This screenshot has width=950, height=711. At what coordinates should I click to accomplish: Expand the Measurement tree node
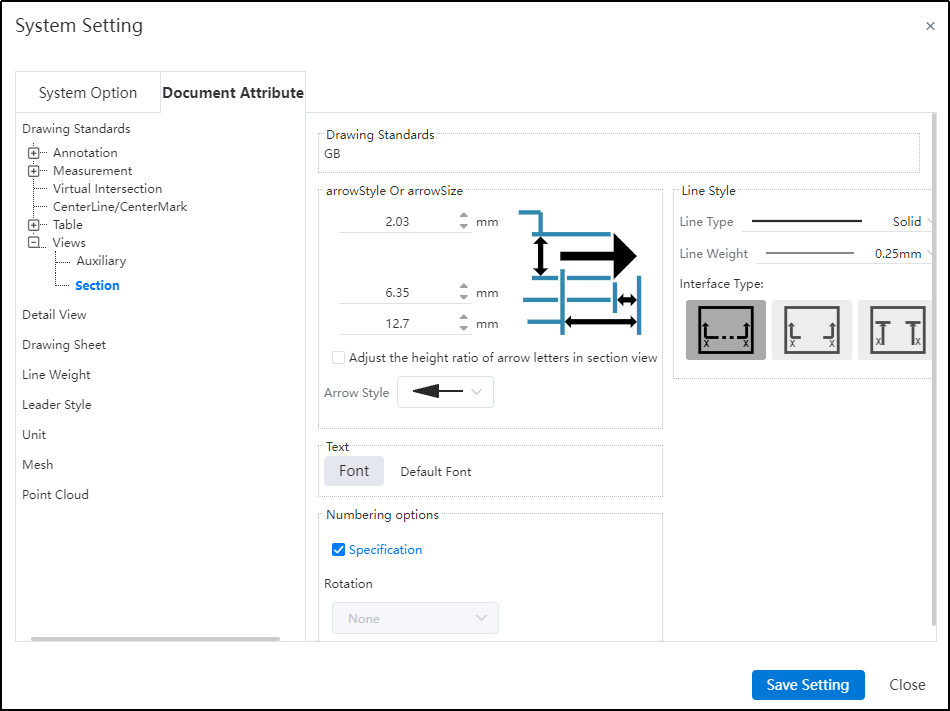[x=34, y=171]
